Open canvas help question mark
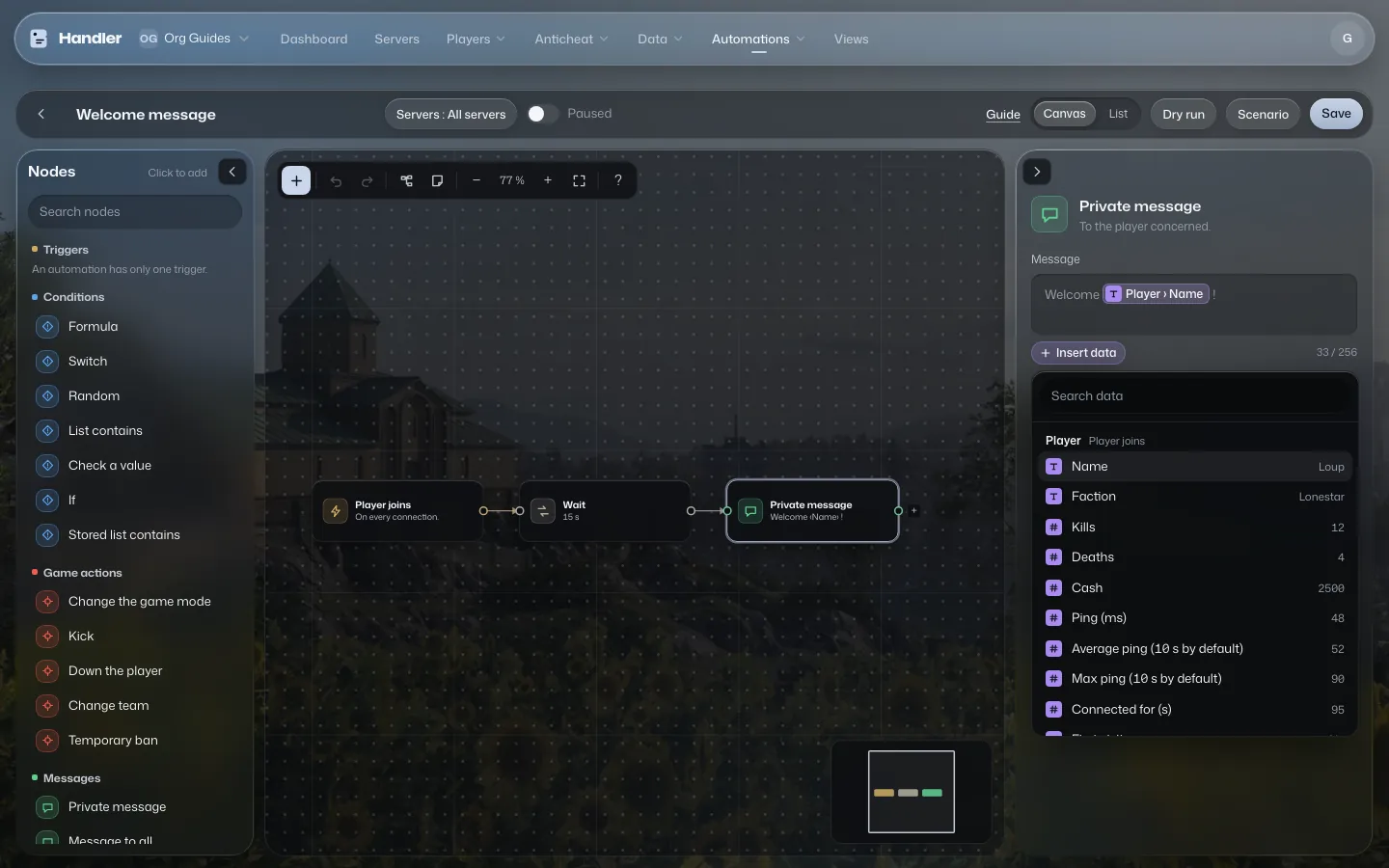Viewport: 1389px width, 868px height. tap(618, 180)
